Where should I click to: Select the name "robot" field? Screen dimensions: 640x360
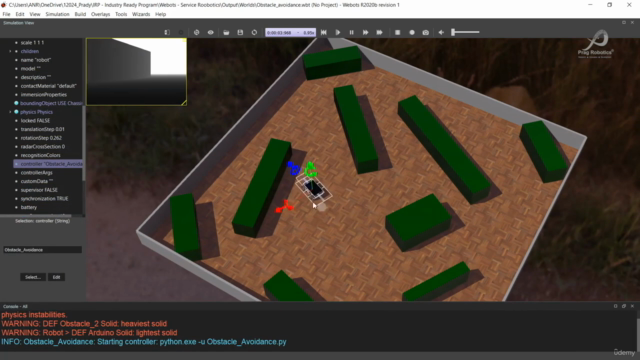point(36,60)
